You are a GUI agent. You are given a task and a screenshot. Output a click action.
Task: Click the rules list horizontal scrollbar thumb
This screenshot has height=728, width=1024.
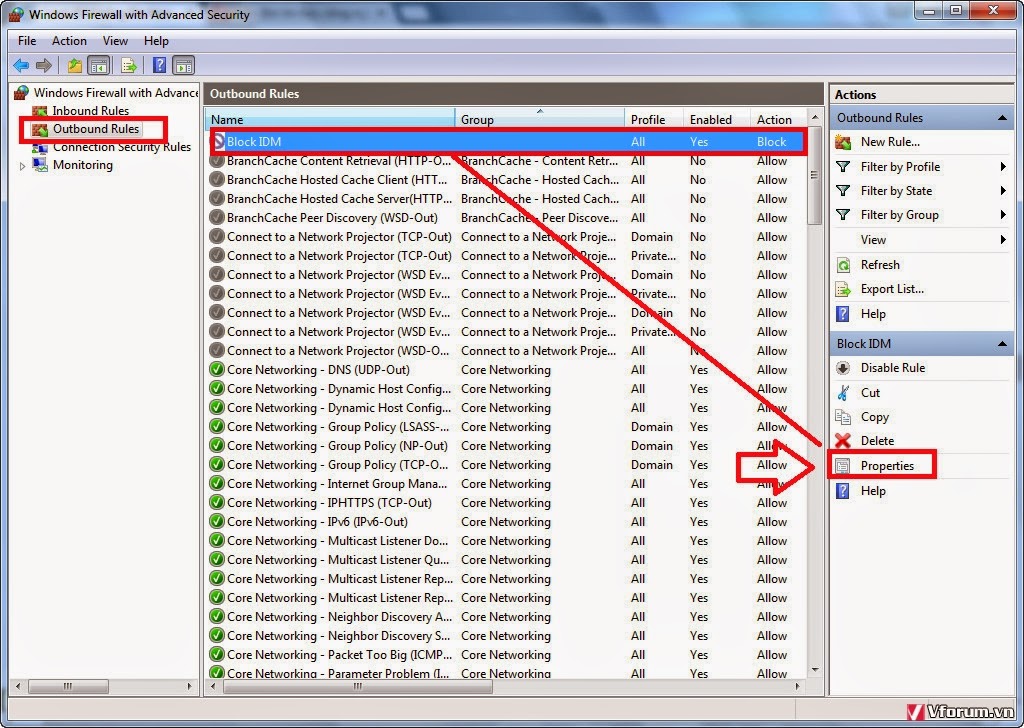358,686
